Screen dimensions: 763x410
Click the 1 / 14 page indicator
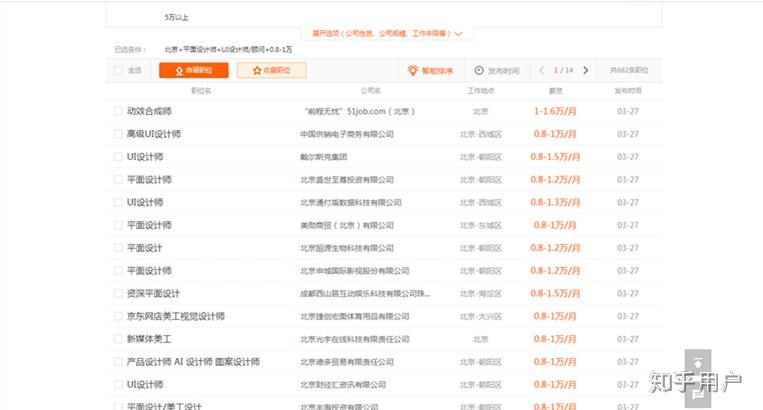click(563, 71)
